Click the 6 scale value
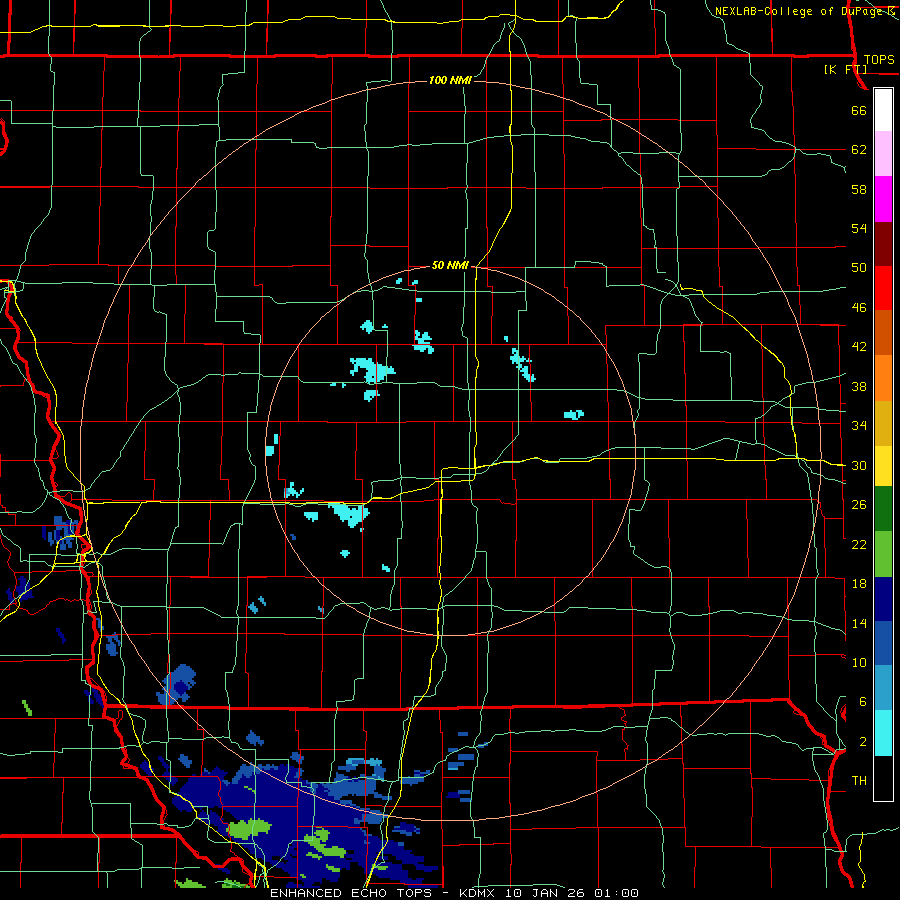Image resolution: width=900 pixels, height=900 pixels. tap(863, 702)
